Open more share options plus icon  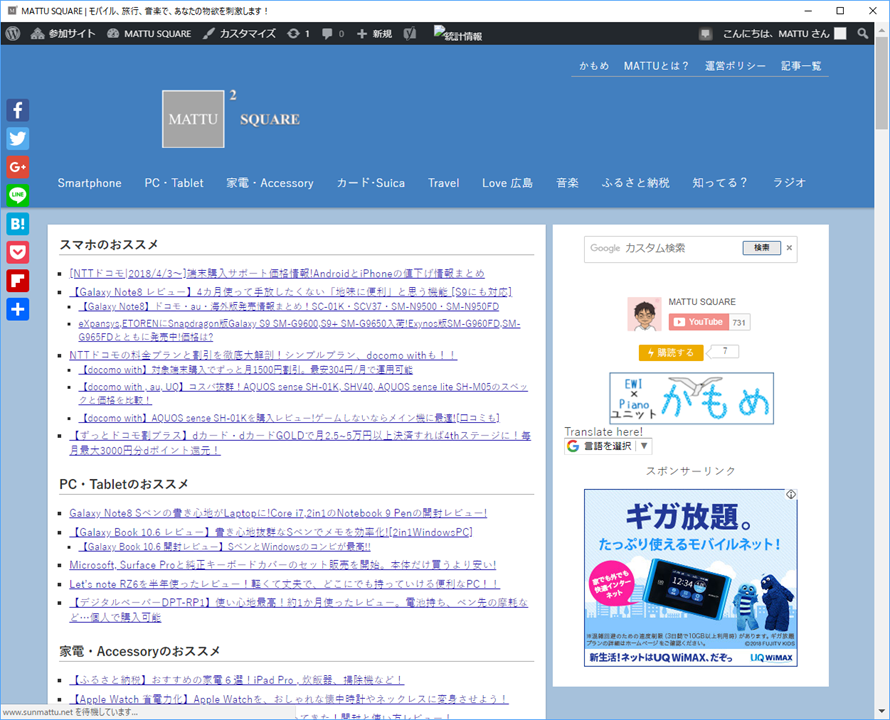18,309
